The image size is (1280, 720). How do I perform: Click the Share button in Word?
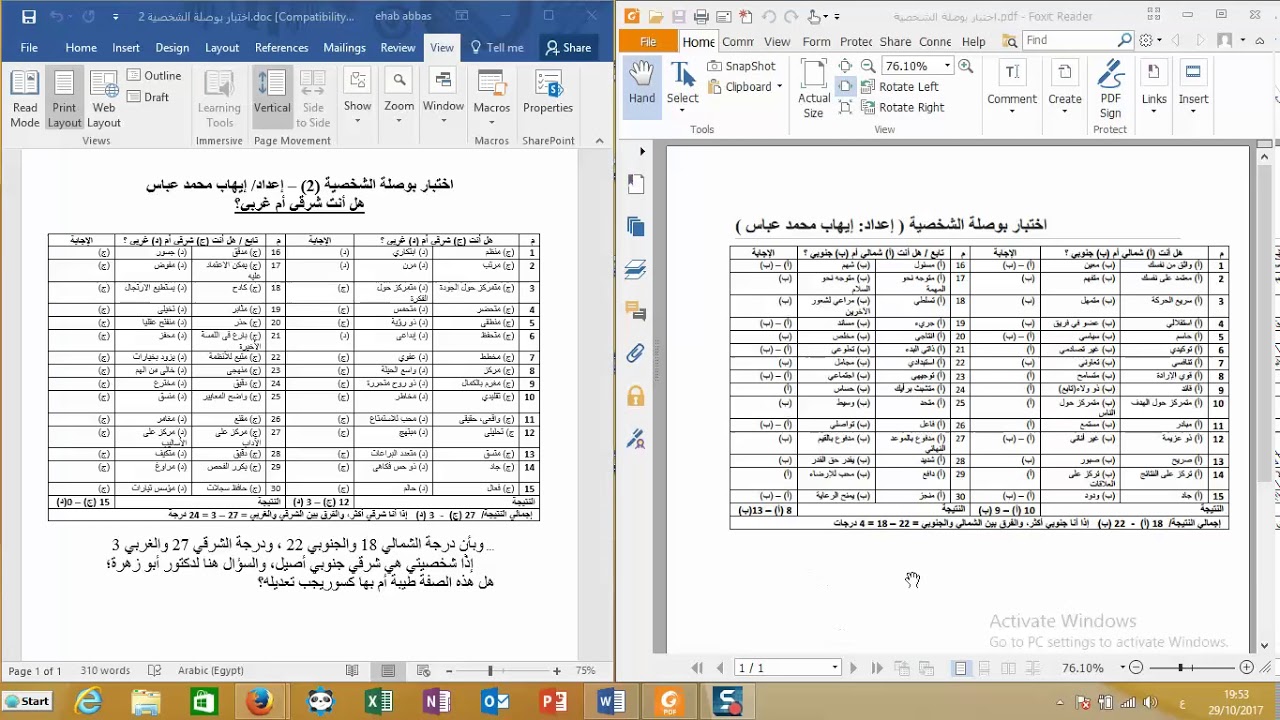point(567,48)
